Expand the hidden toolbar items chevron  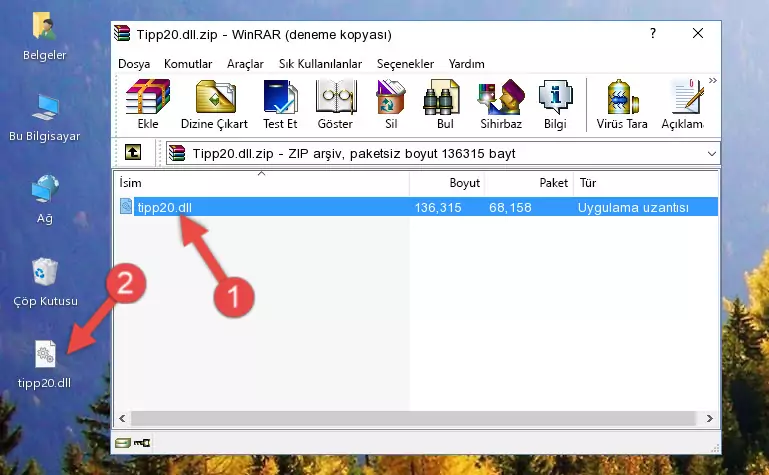pyautogui.click(x=713, y=81)
